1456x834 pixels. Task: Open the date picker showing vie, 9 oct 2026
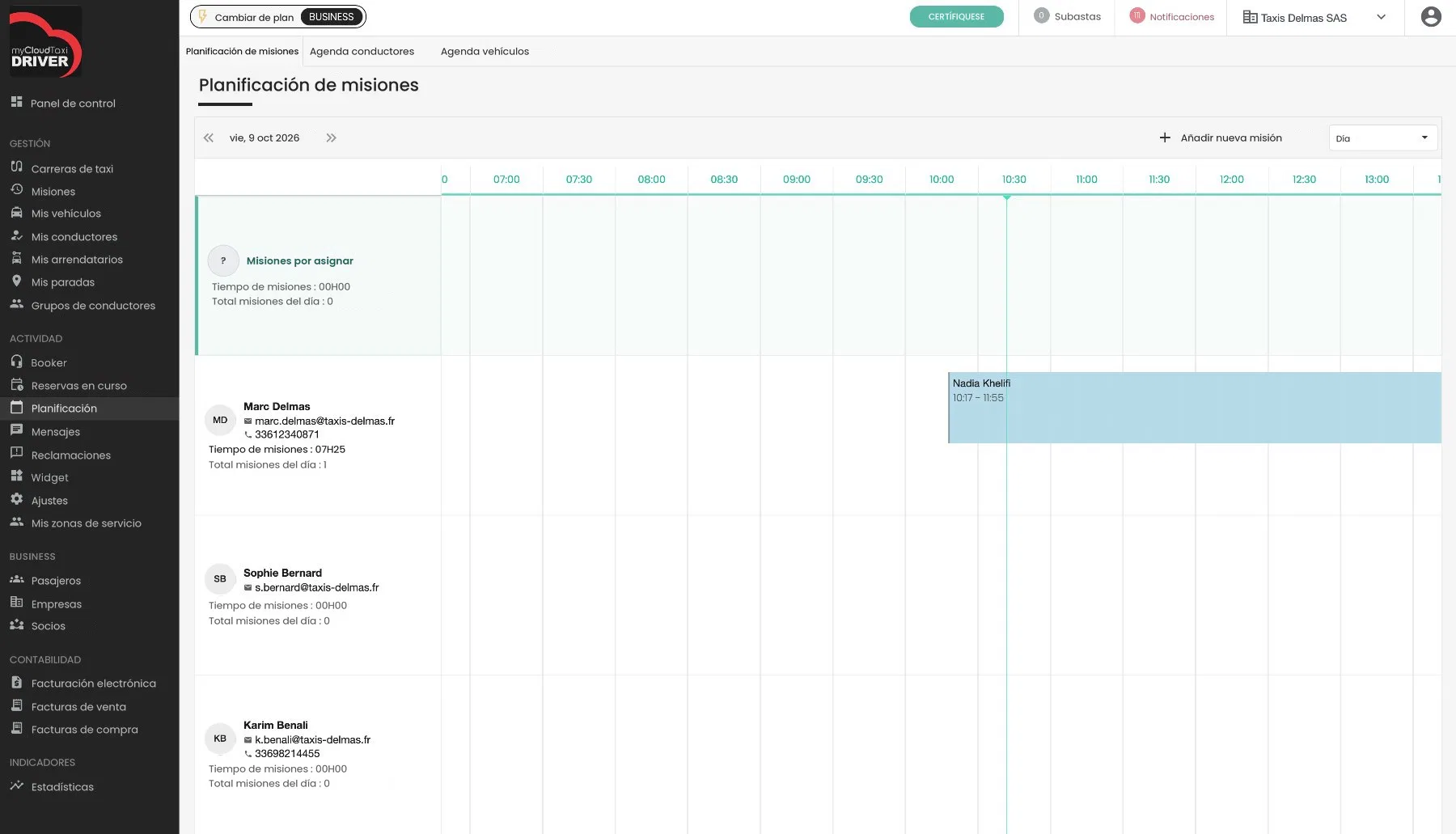click(x=265, y=138)
